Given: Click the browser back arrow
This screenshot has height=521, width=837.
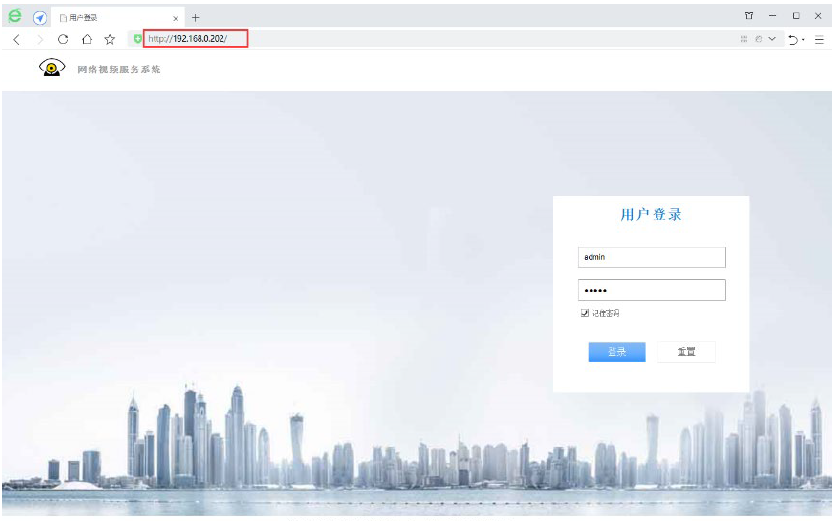Looking at the screenshot, I should (x=17, y=40).
